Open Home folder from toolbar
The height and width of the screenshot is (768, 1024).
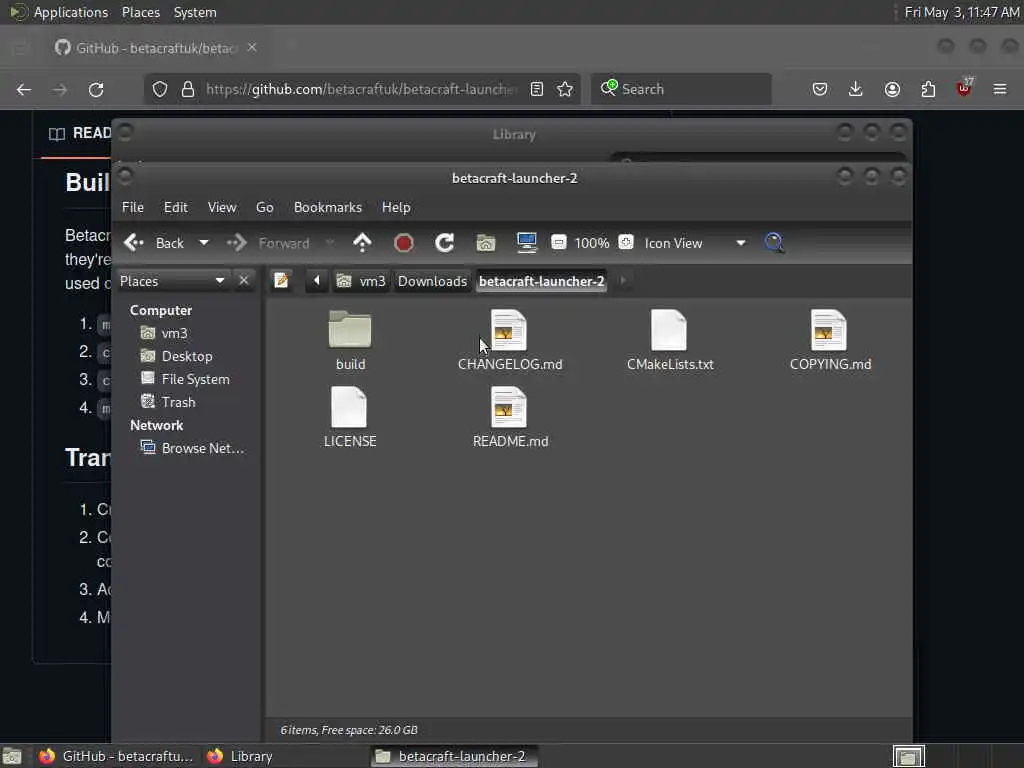click(x=486, y=243)
